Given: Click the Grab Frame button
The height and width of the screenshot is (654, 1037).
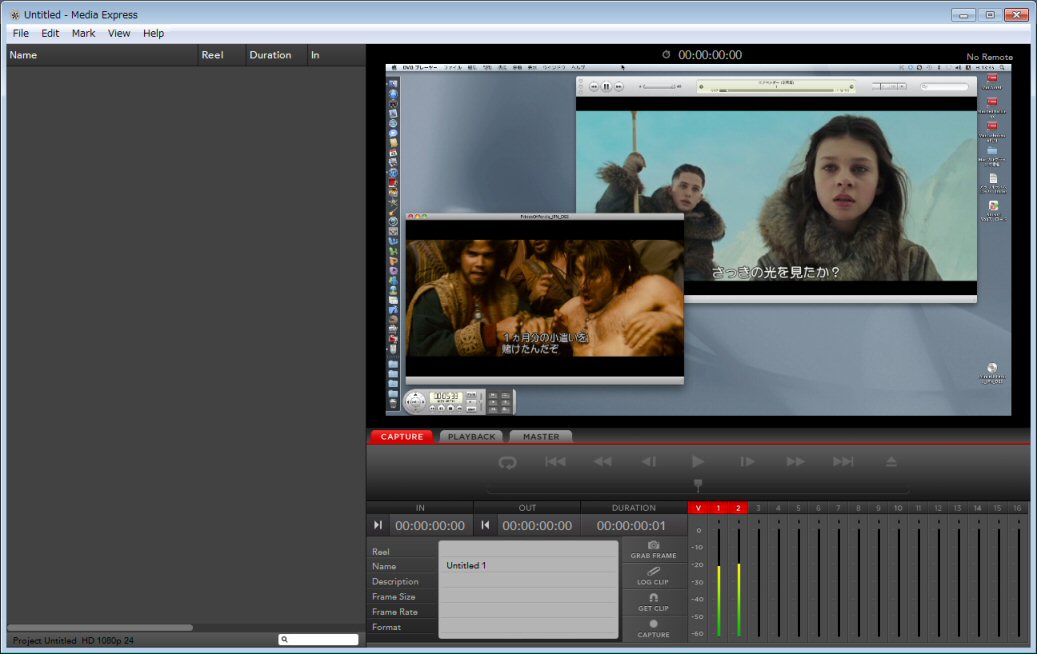Looking at the screenshot, I should (653, 550).
